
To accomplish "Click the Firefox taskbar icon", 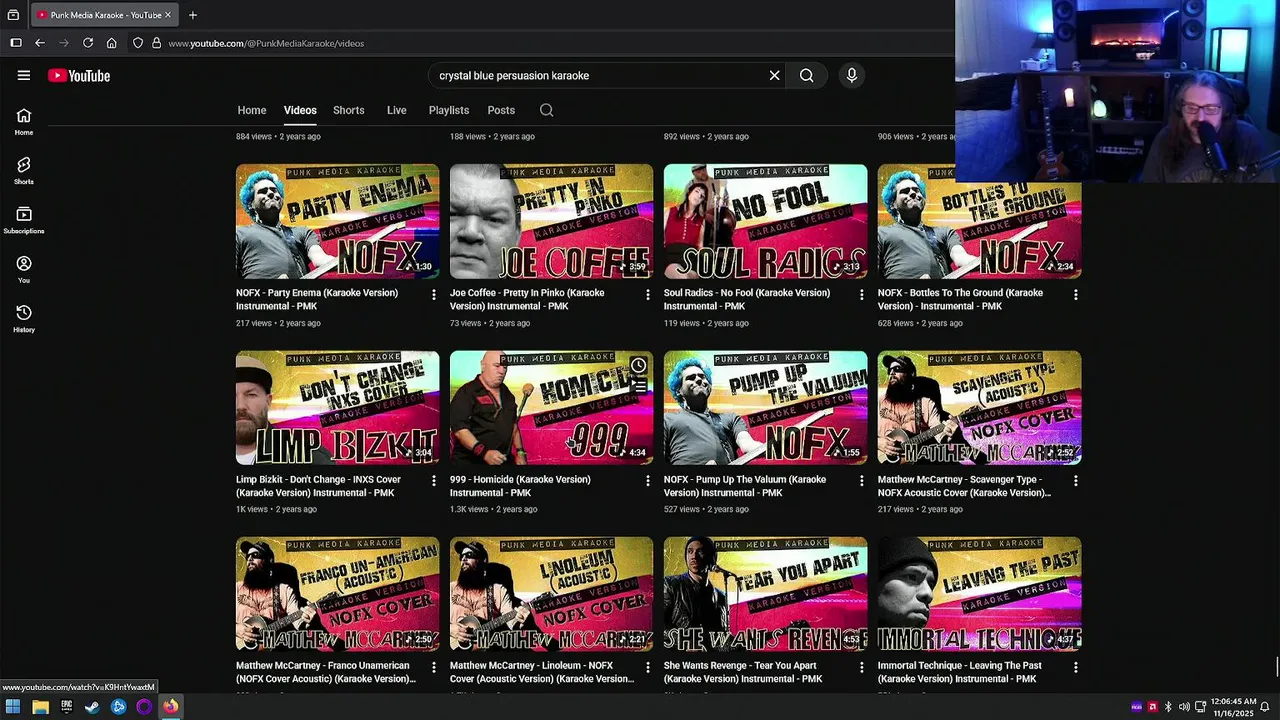I will (170, 707).
